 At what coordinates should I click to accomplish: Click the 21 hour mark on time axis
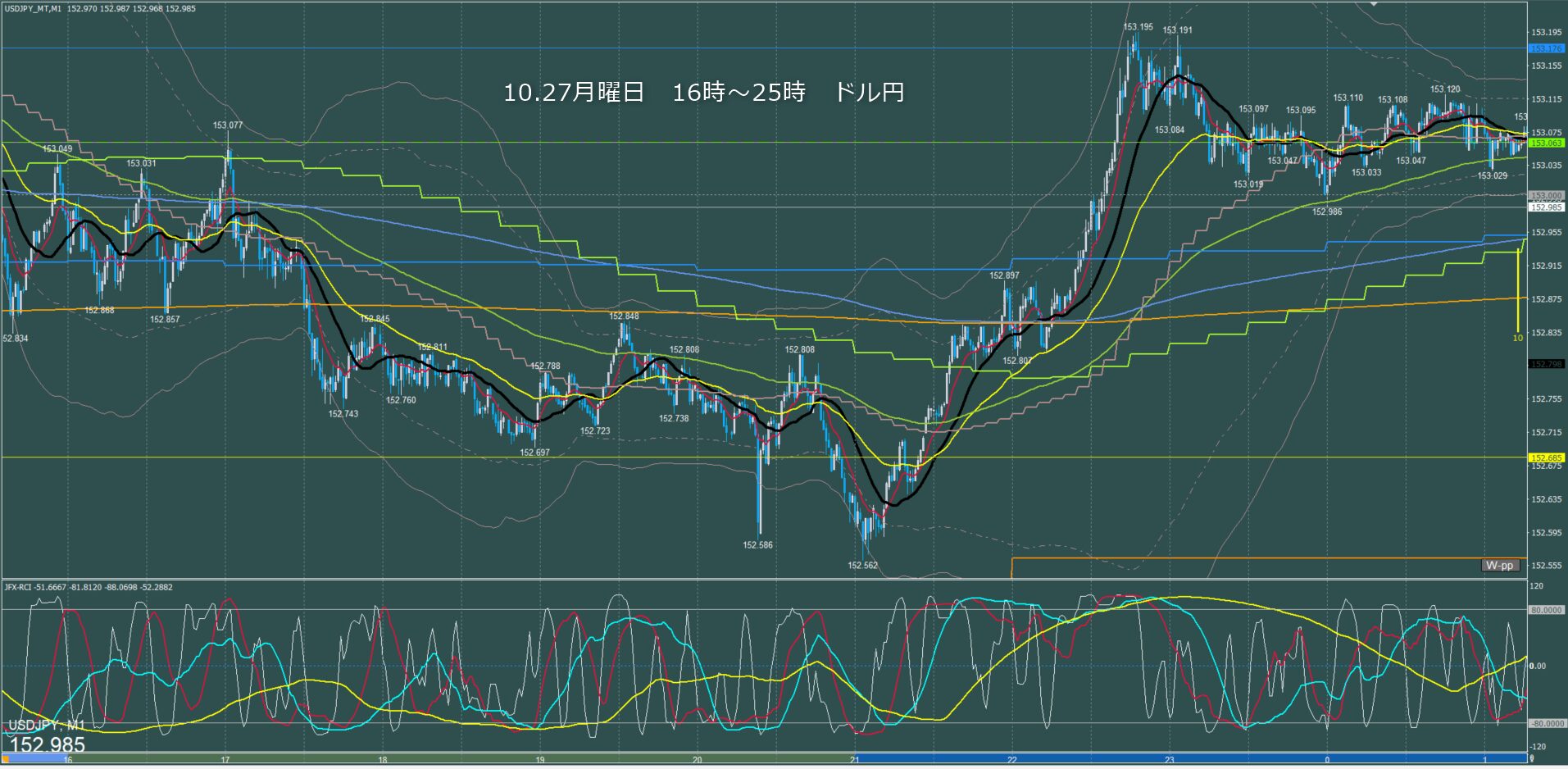(855, 760)
